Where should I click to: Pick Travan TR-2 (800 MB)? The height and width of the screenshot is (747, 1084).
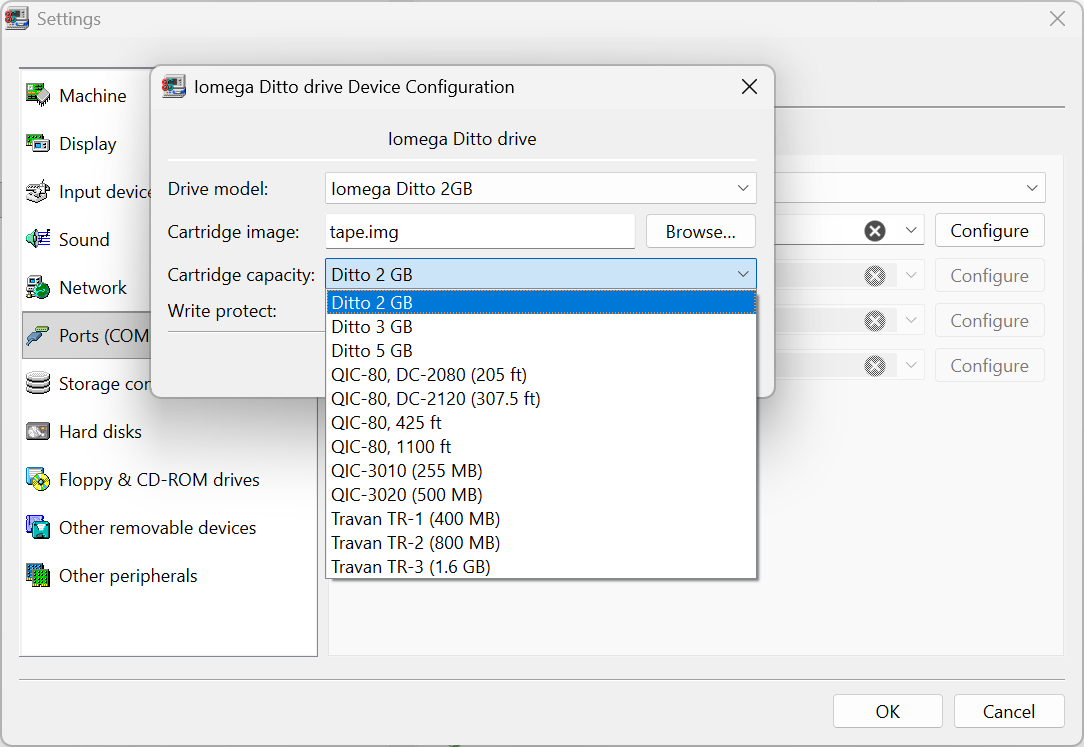pos(541,543)
